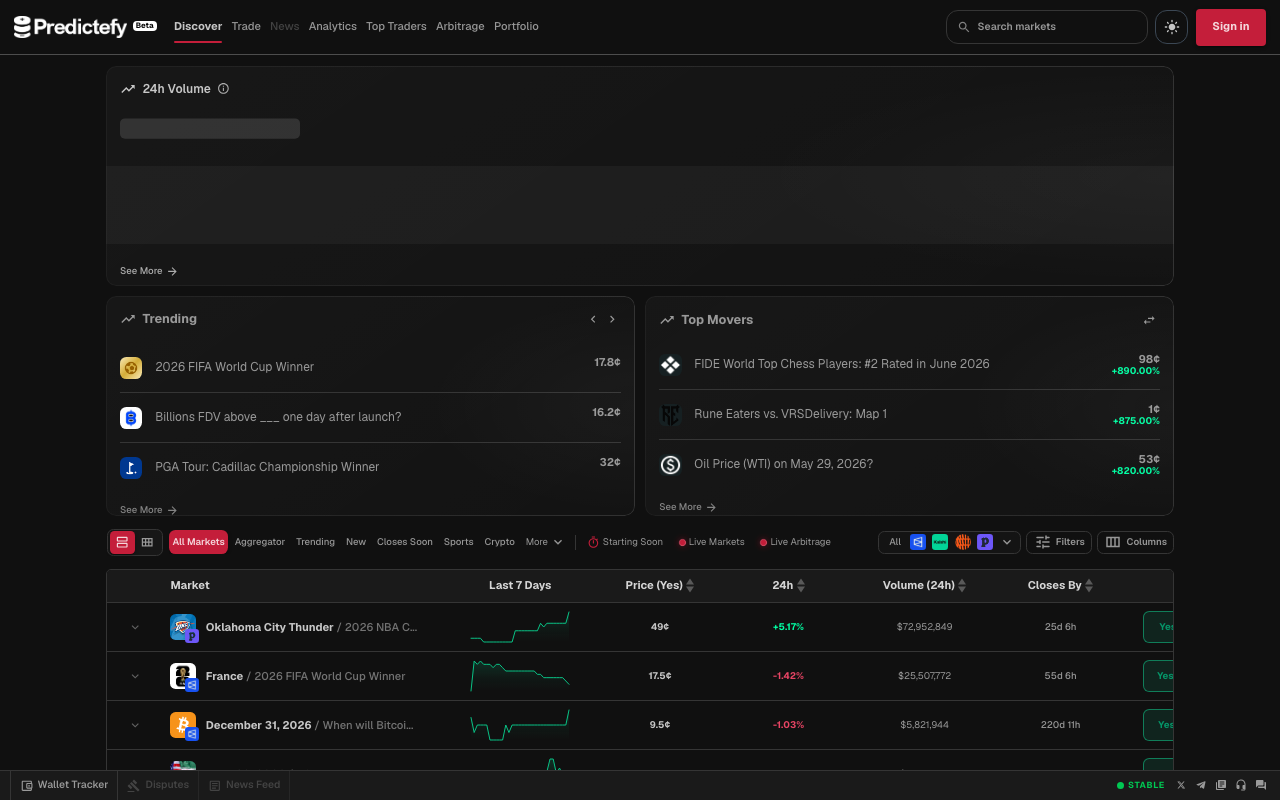Click the Predictefy logo
The image size is (1280, 800).
click(x=84, y=27)
